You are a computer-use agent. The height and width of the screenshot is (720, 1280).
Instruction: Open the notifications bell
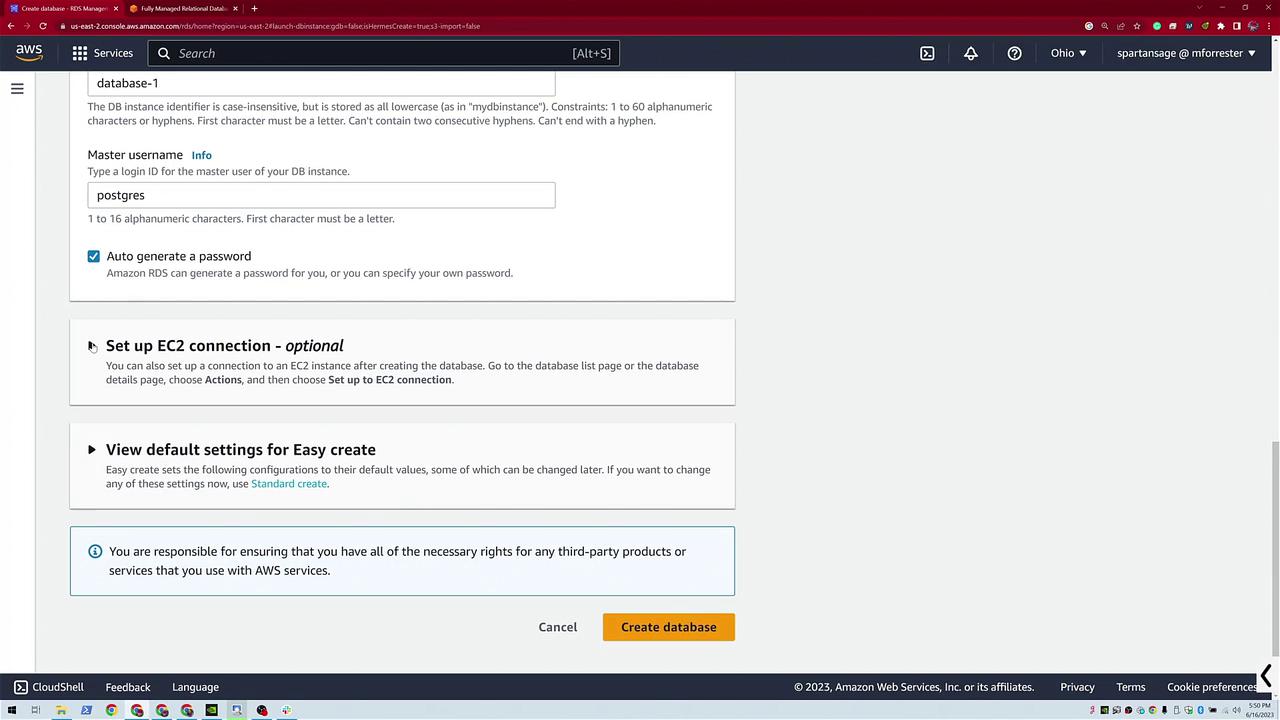coord(971,53)
